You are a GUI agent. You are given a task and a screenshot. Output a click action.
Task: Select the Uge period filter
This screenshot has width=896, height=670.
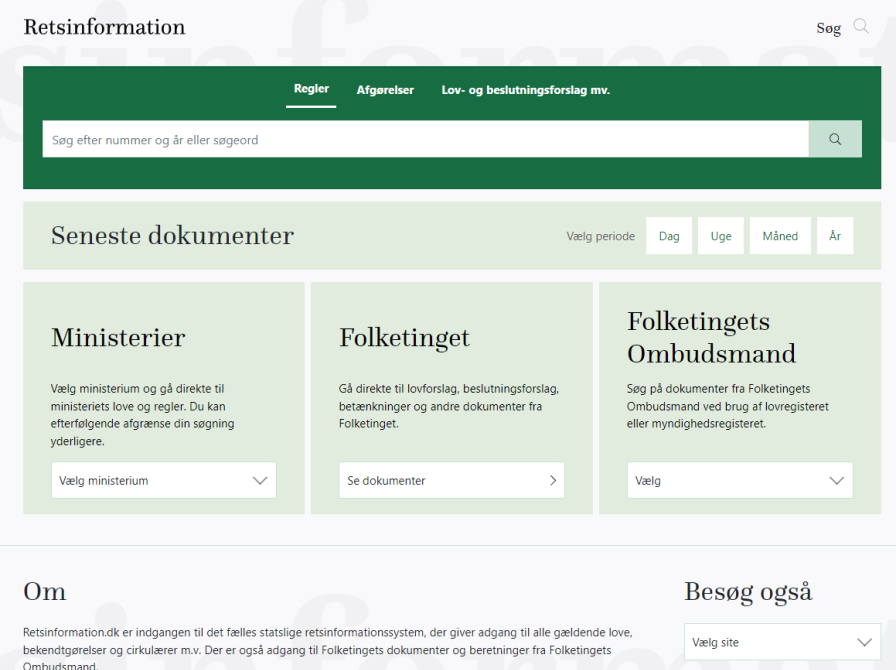tap(721, 236)
